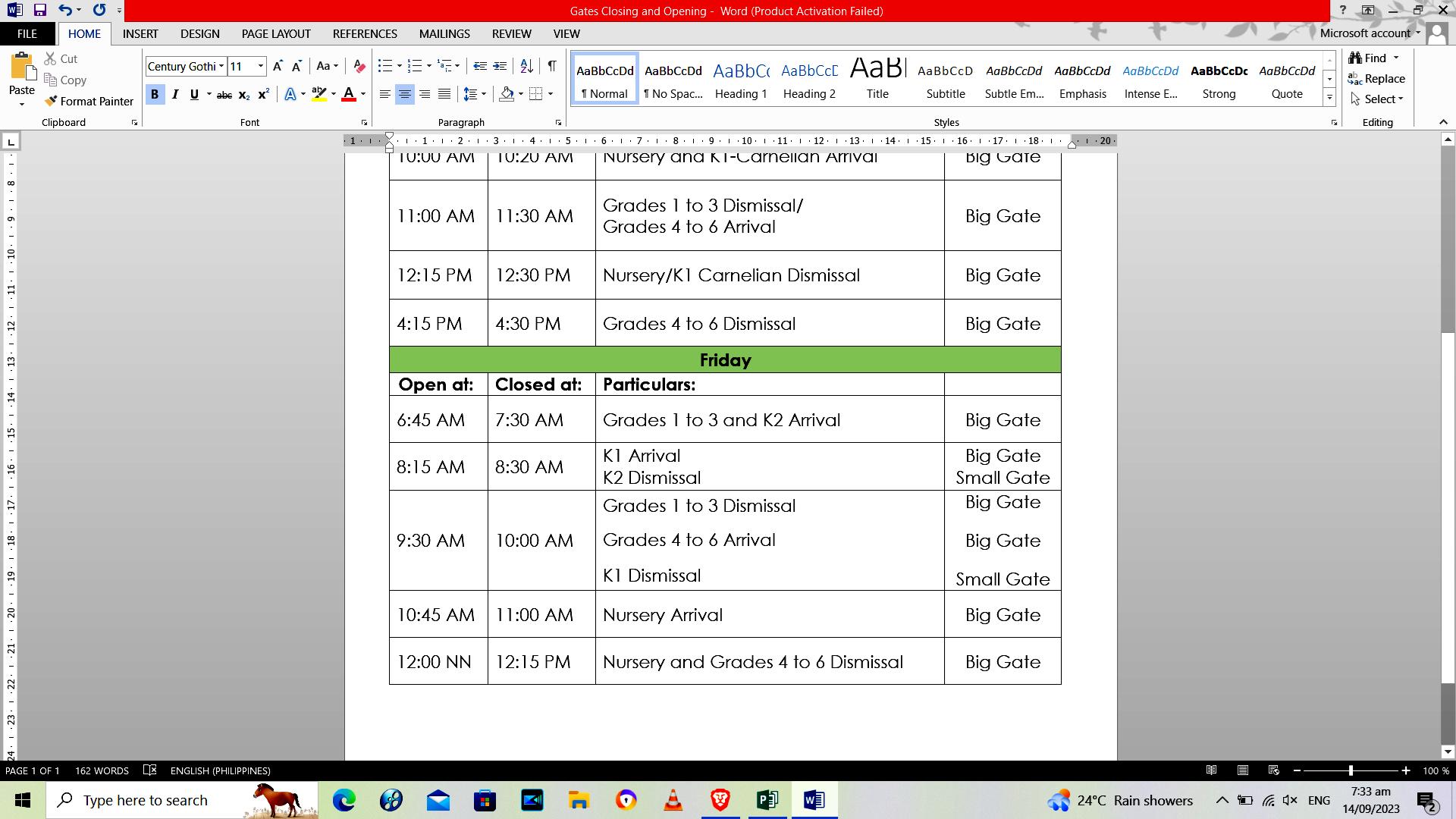The height and width of the screenshot is (819, 1456).
Task: Click the Show/Hide paragraph marks icon
Action: tap(552, 66)
